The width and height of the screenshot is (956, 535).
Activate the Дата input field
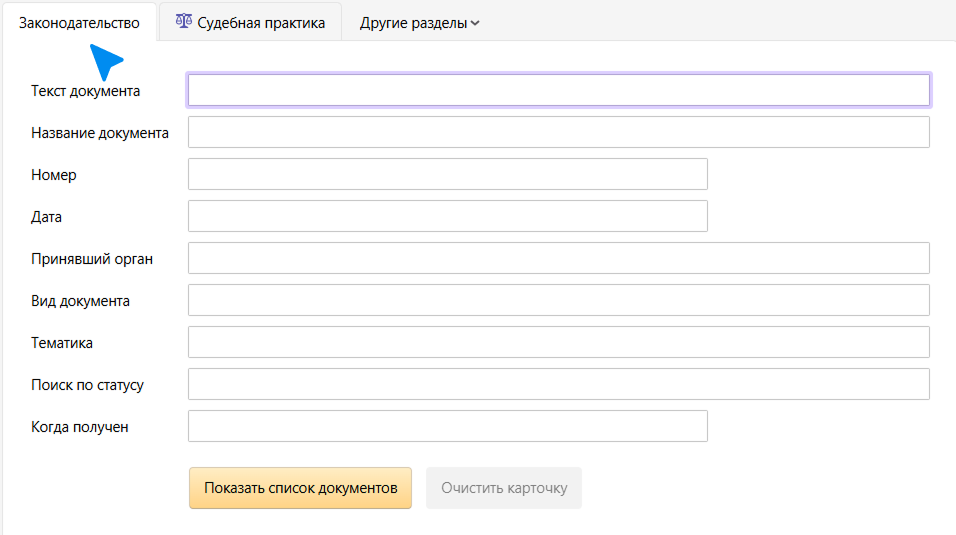pos(448,216)
